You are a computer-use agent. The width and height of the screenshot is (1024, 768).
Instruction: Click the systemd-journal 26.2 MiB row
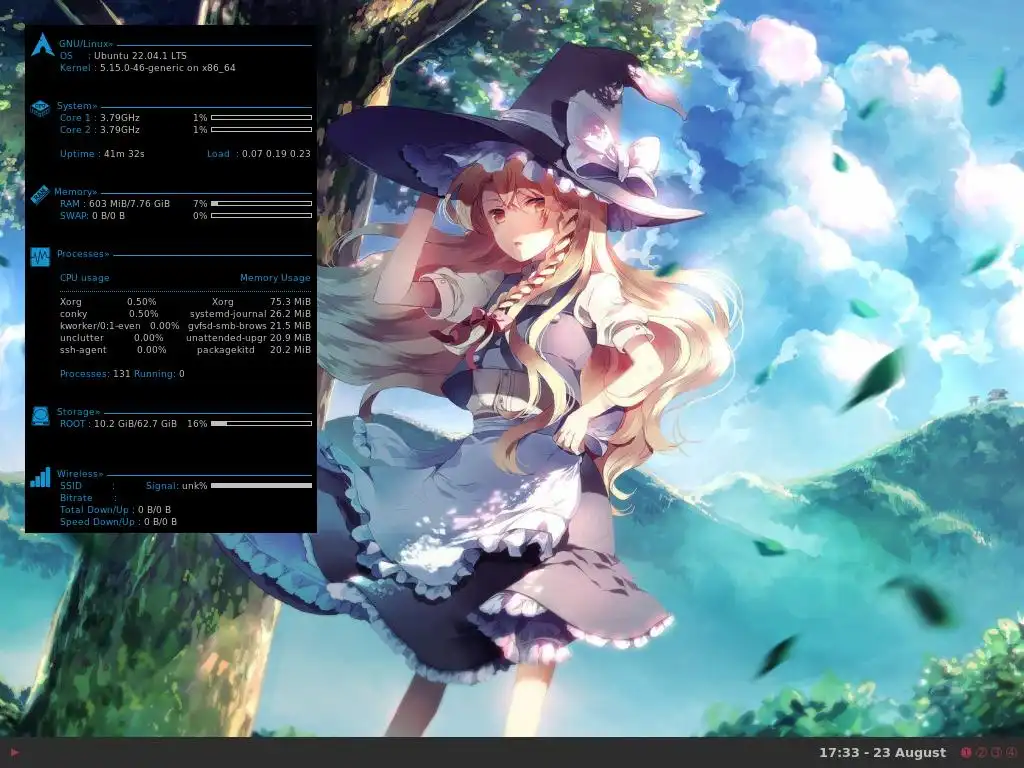pyautogui.click(x=250, y=314)
